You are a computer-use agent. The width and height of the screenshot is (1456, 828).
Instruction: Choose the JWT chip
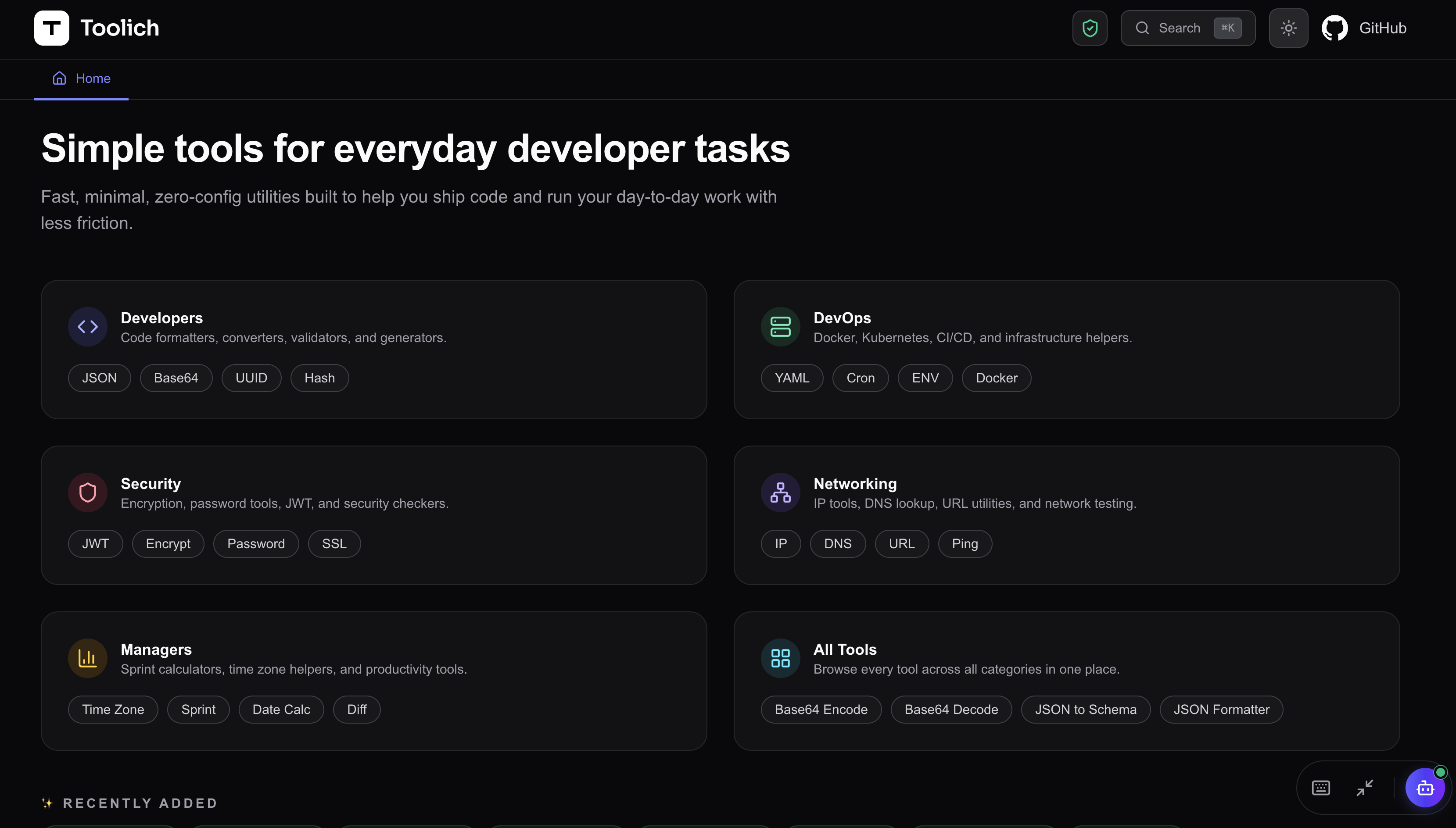coord(95,544)
